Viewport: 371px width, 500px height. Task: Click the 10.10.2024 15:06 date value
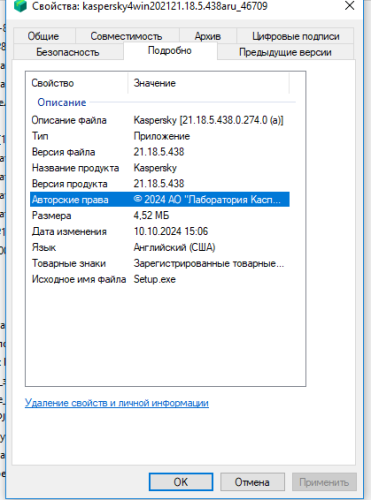(171, 231)
